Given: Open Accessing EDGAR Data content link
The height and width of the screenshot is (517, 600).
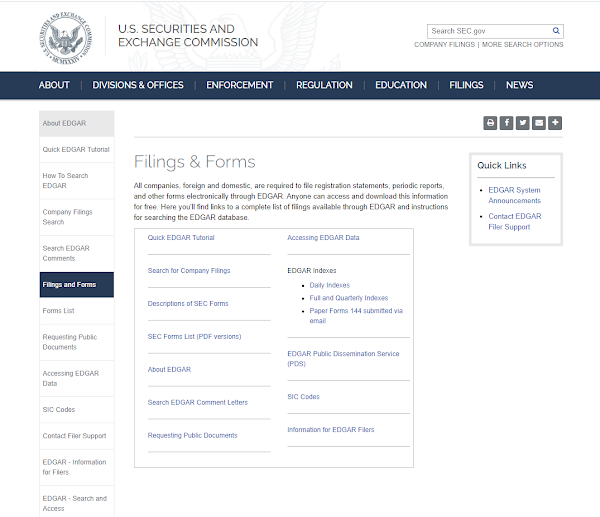Looking at the screenshot, I should [x=323, y=238].
